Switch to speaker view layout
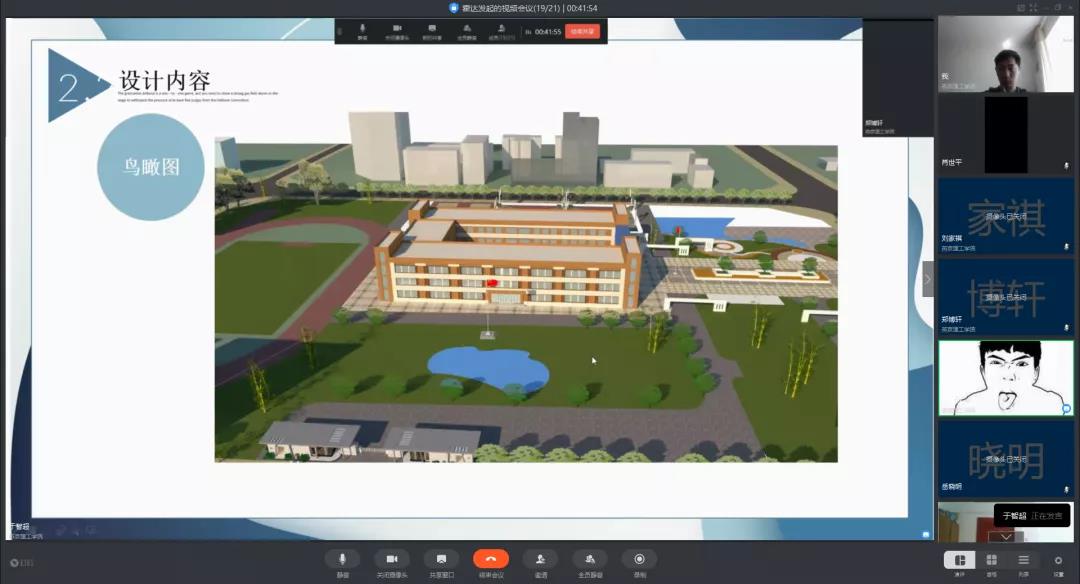This screenshot has width=1080, height=584. (960, 561)
